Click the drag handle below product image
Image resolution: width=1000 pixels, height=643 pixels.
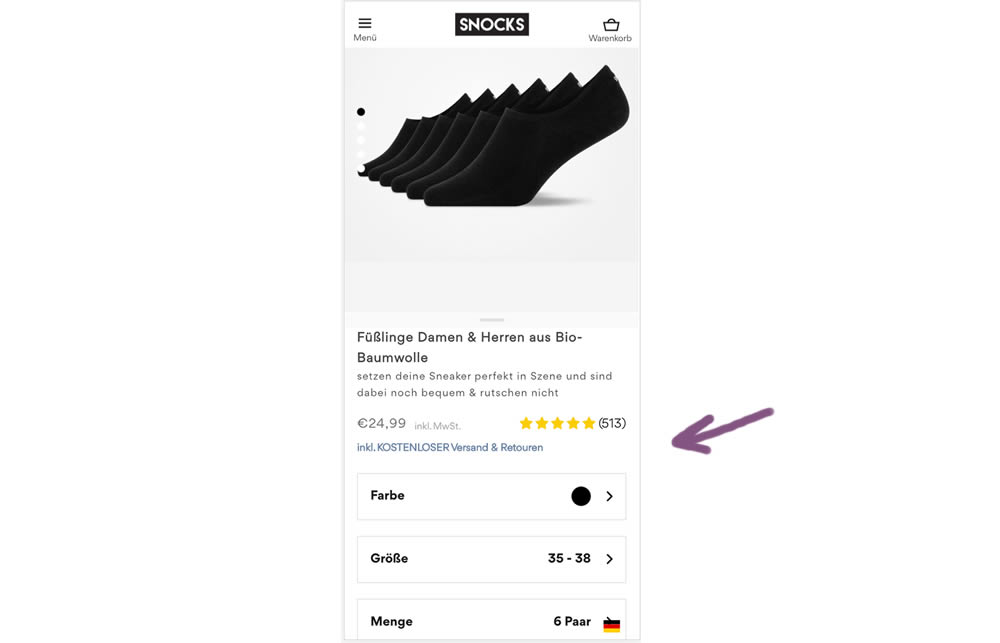point(491,320)
